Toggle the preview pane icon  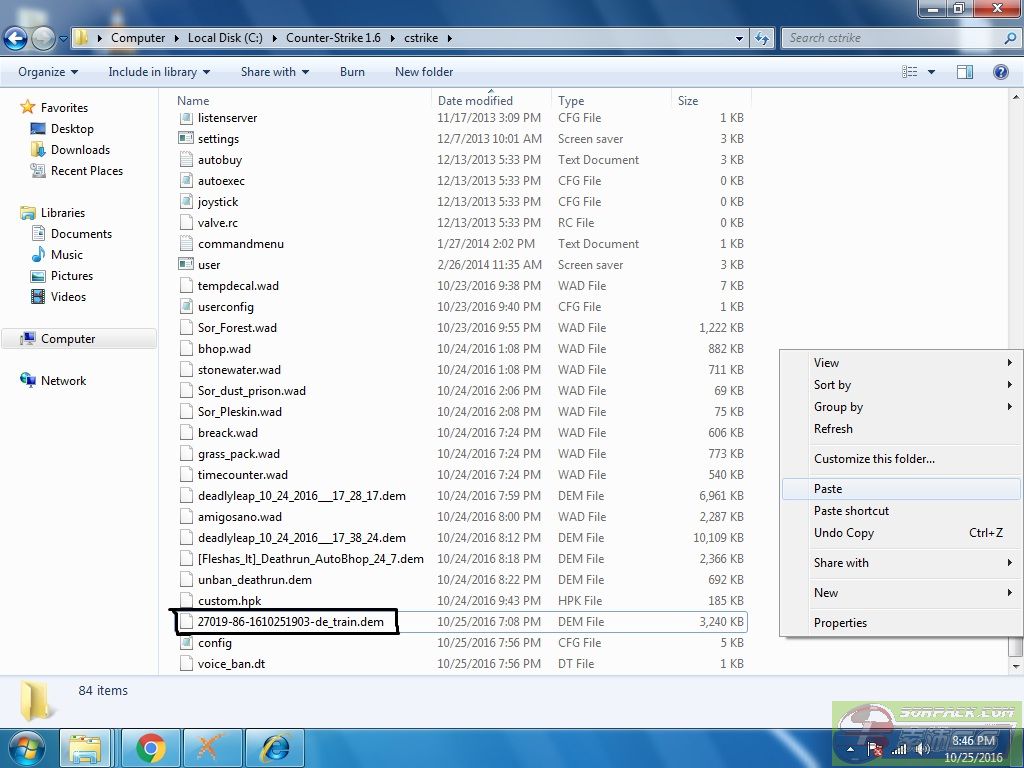965,72
